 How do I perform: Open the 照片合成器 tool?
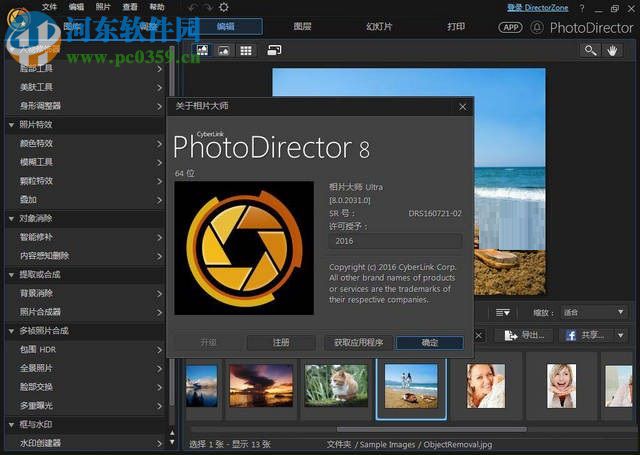point(85,312)
